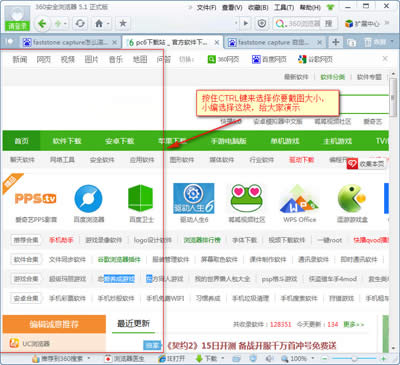400x365 pixels.
Task: Click the 更多>> link
Action: tap(354, 324)
